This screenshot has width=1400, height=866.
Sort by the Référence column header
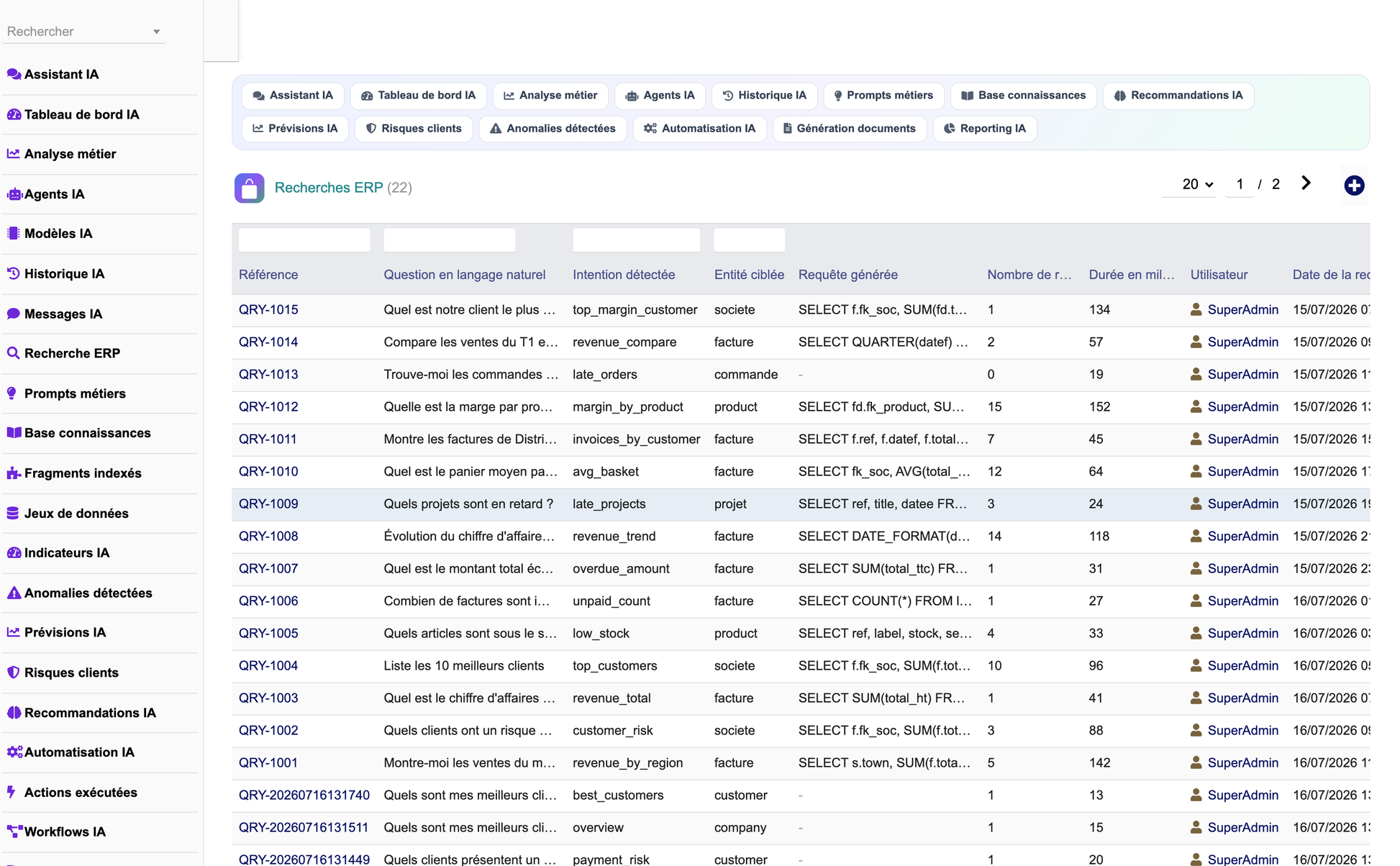(x=268, y=275)
